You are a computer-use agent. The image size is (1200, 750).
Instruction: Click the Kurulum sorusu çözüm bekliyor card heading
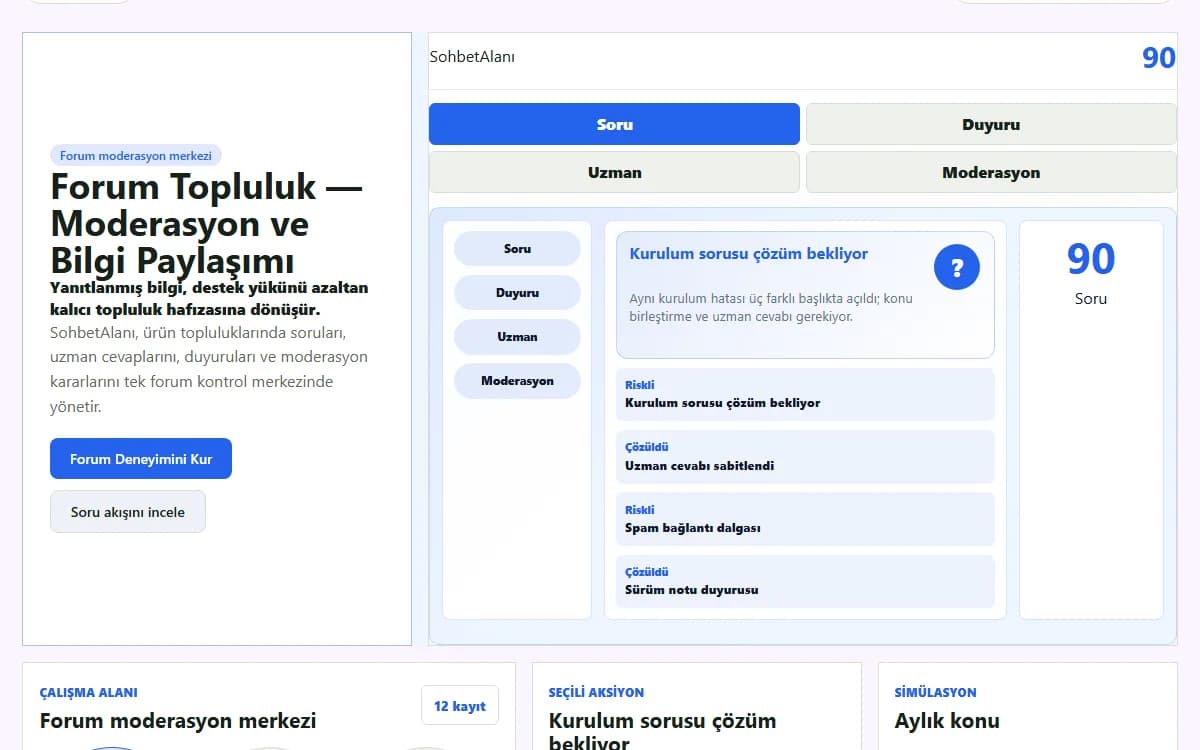click(x=749, y=254)
